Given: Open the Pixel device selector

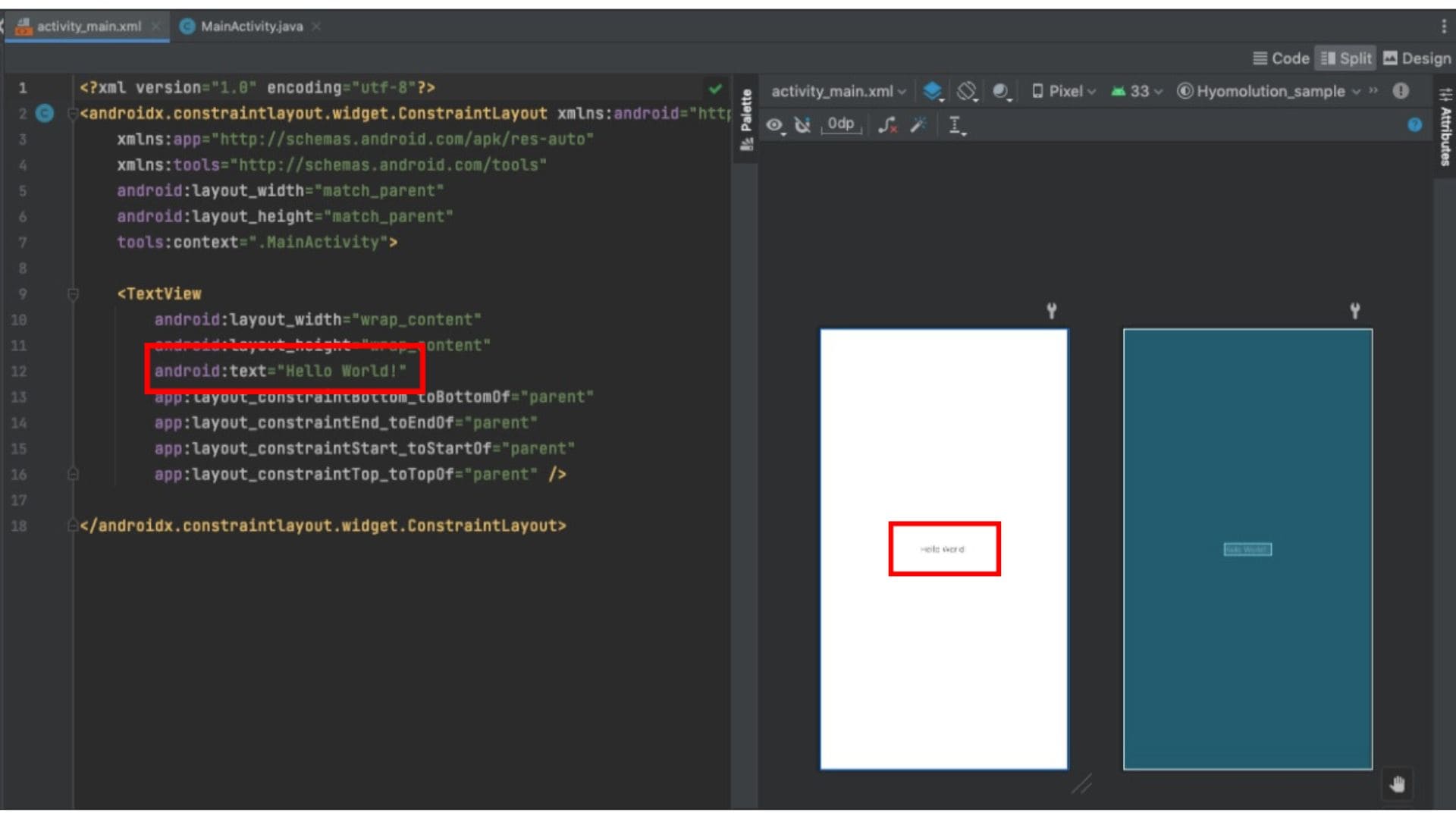Looking at the screenshot, I should click(x=1063, y=91).
